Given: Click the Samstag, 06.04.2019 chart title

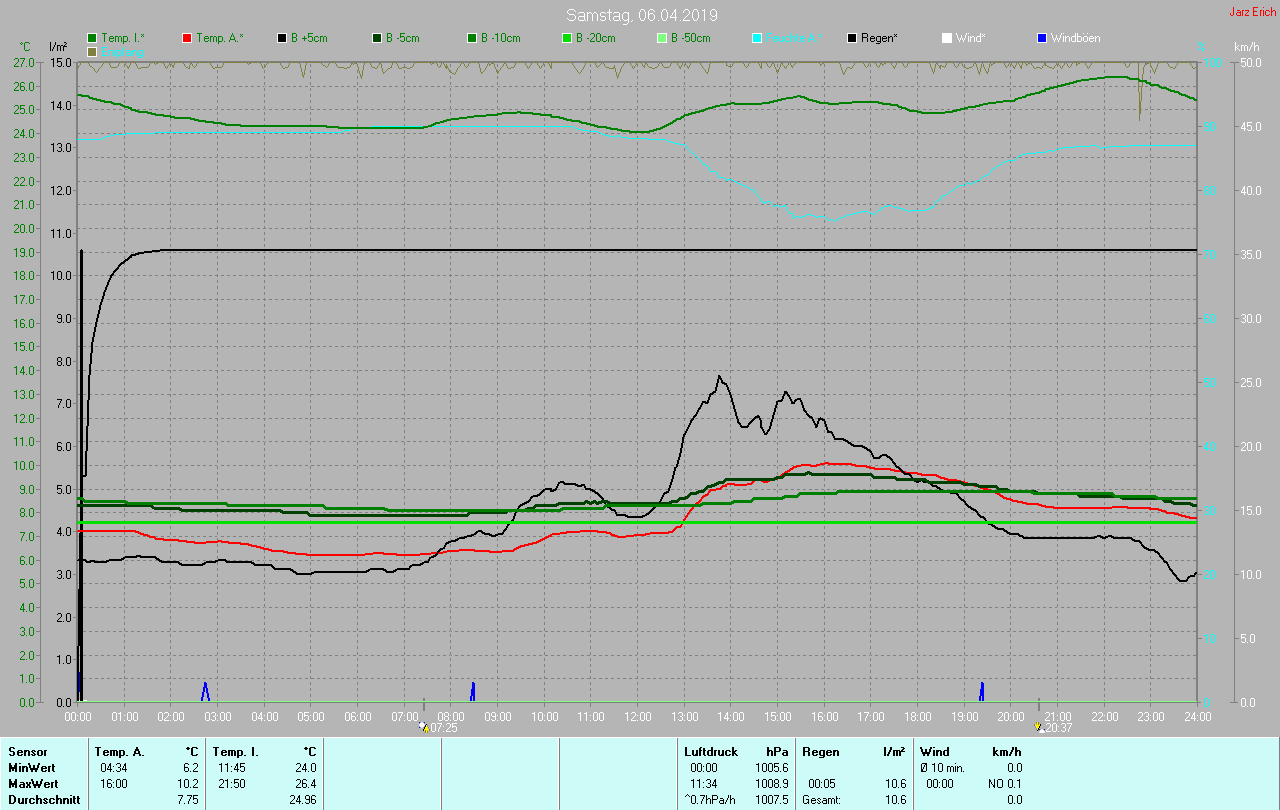Looking at the screenshot, I should tap(641, 15).
